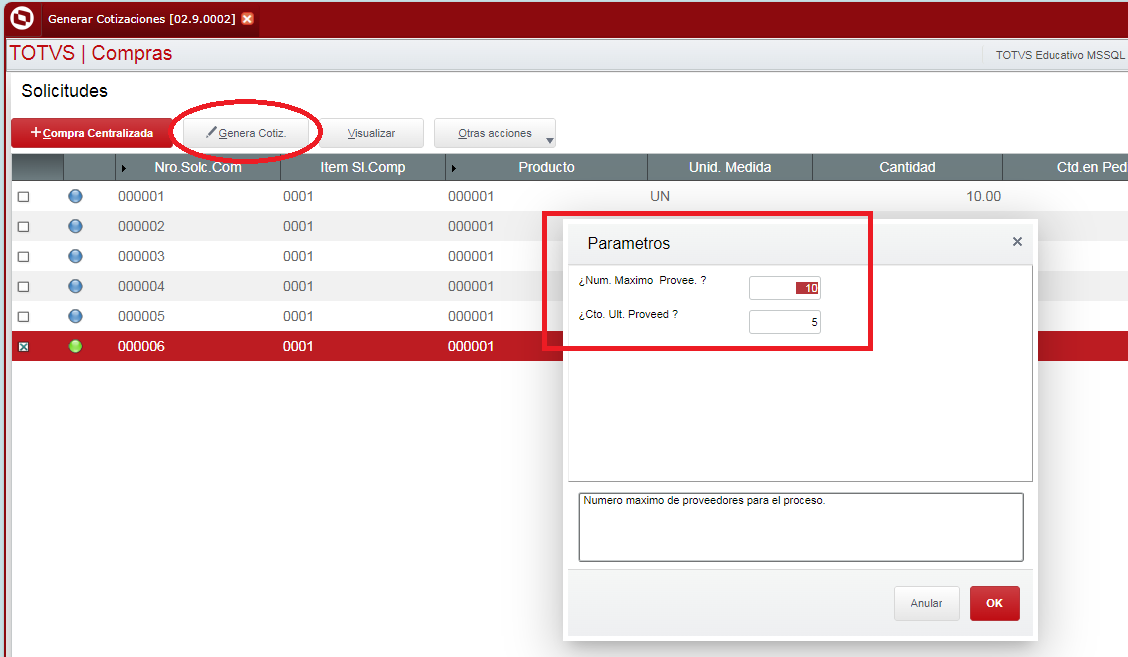Click the Cantidad column header
This screenshot has height=657, width=1128.
(x=907, y=167)
